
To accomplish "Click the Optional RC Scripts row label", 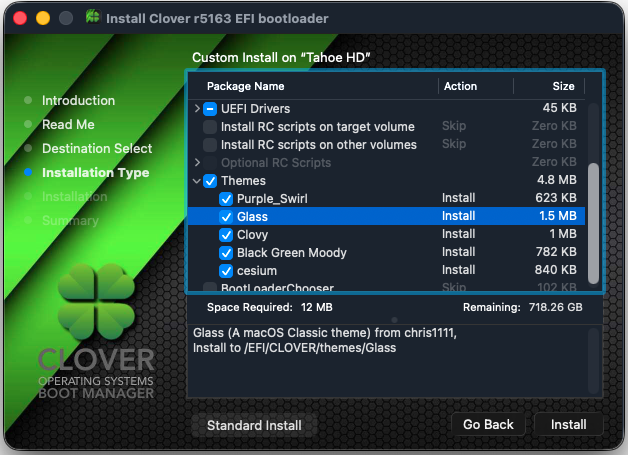I will (276, 163).
